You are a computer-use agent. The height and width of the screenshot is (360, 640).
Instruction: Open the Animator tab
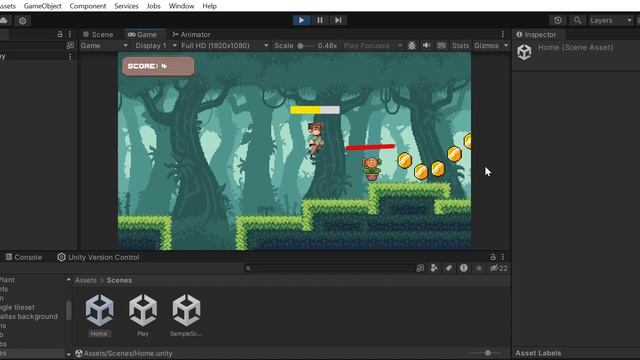point(191,35)
